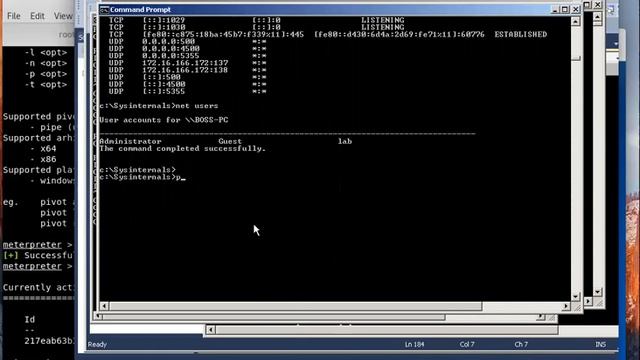
Task: Click the UDP '0.0.0.0:5355' row
Action: (188, 56)
